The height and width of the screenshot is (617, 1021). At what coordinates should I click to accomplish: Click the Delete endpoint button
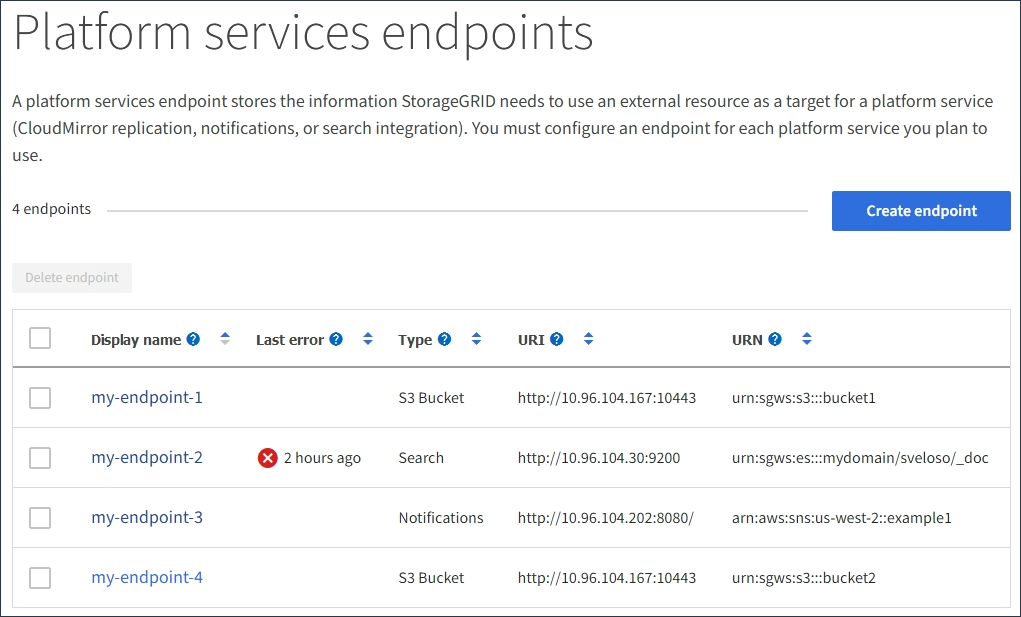pos(72,278)
